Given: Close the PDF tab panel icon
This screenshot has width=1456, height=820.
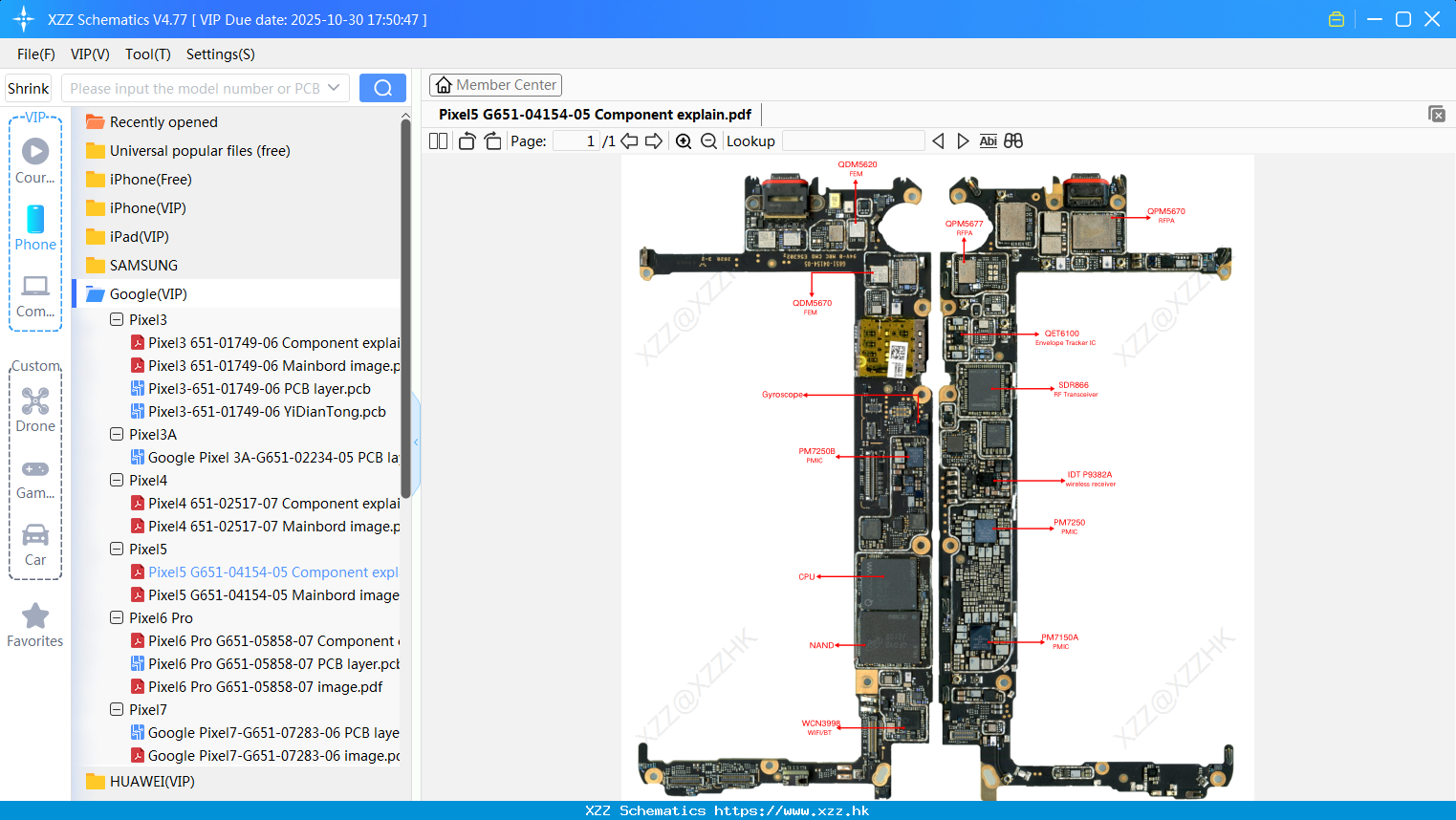Looking at the screenshot, I should [1437, 114].
